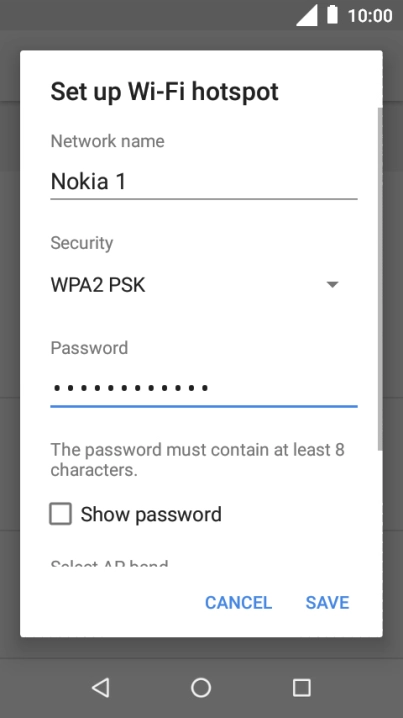403x718 pixels.
Task: Select the Network name field containing Nokia 1
Action: [204, 182]
